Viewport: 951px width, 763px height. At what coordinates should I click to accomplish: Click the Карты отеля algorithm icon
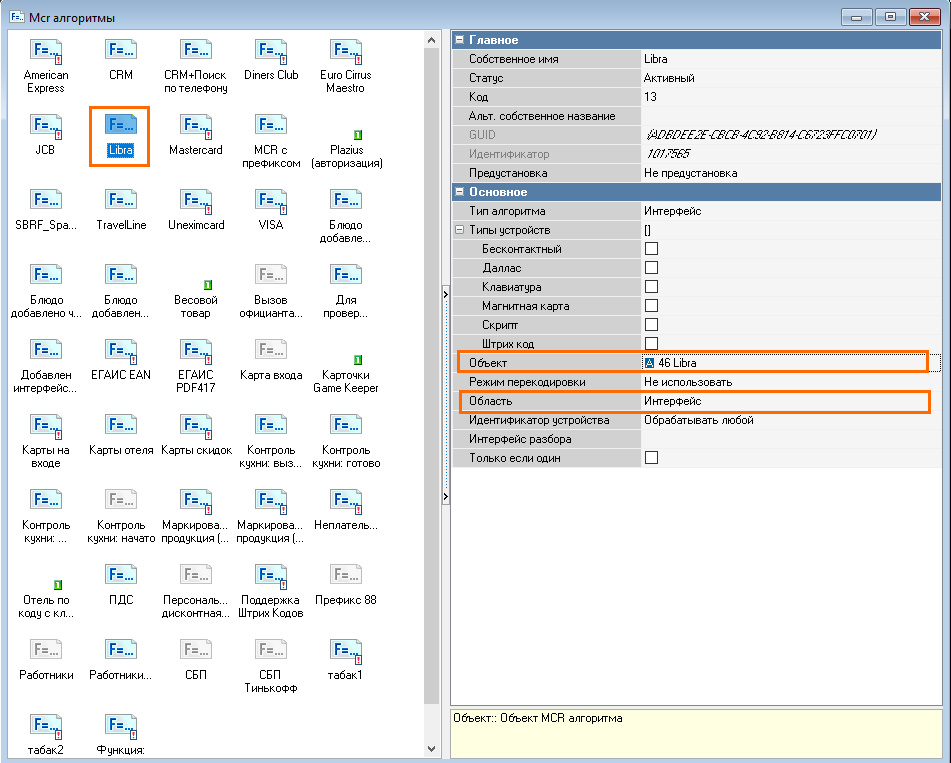coord(121,427)
